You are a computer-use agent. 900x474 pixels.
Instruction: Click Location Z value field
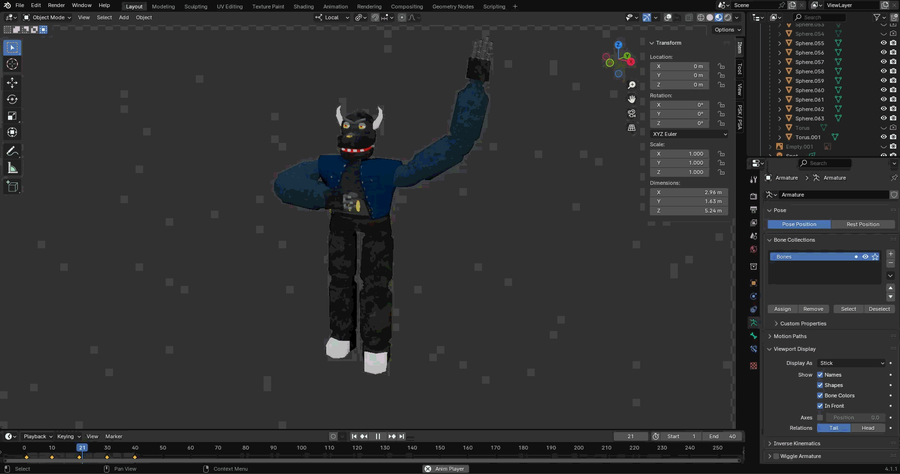(682, 84)
